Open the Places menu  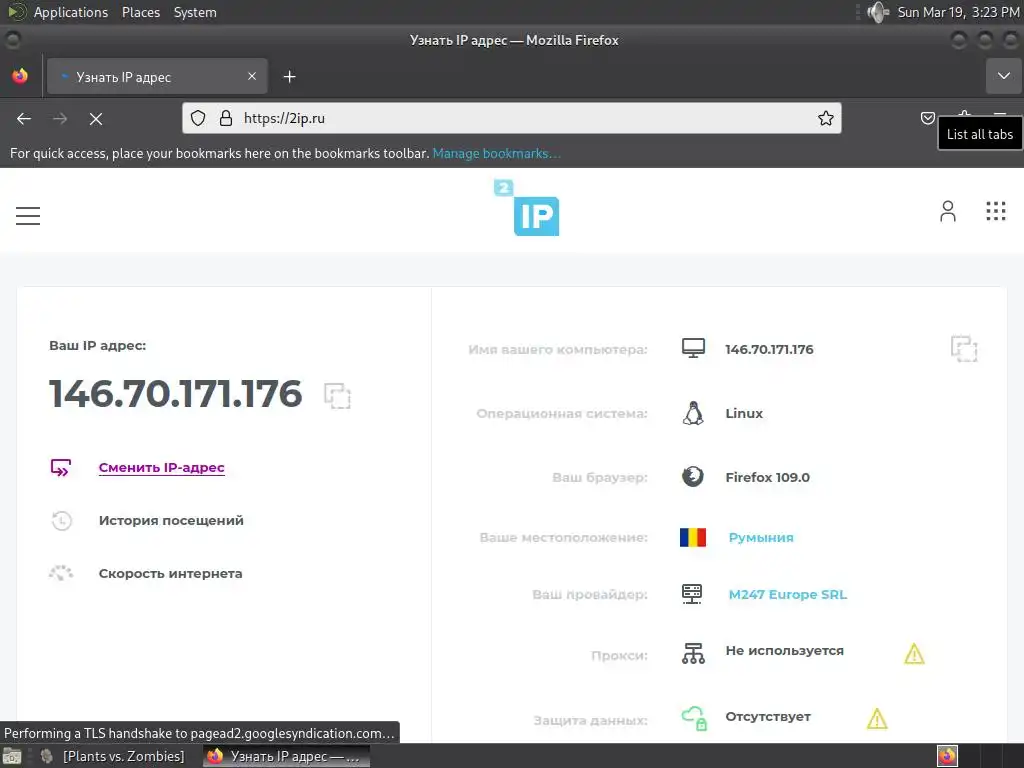(x=141, y=12)
